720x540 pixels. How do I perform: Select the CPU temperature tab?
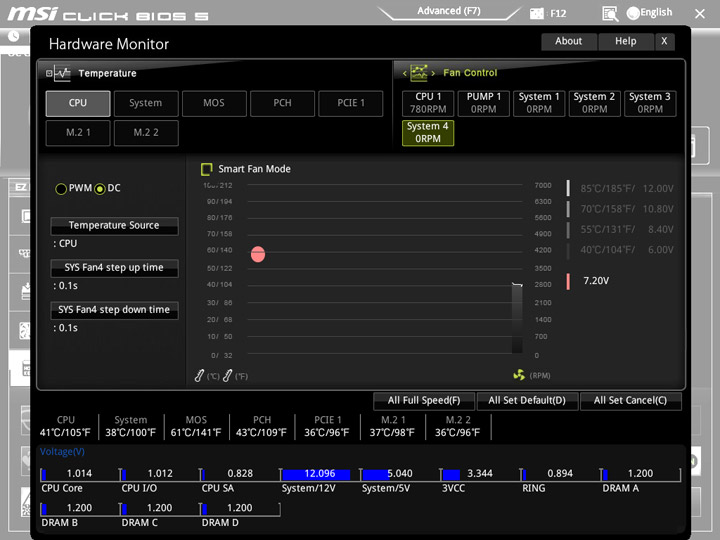tap(78, 103)
